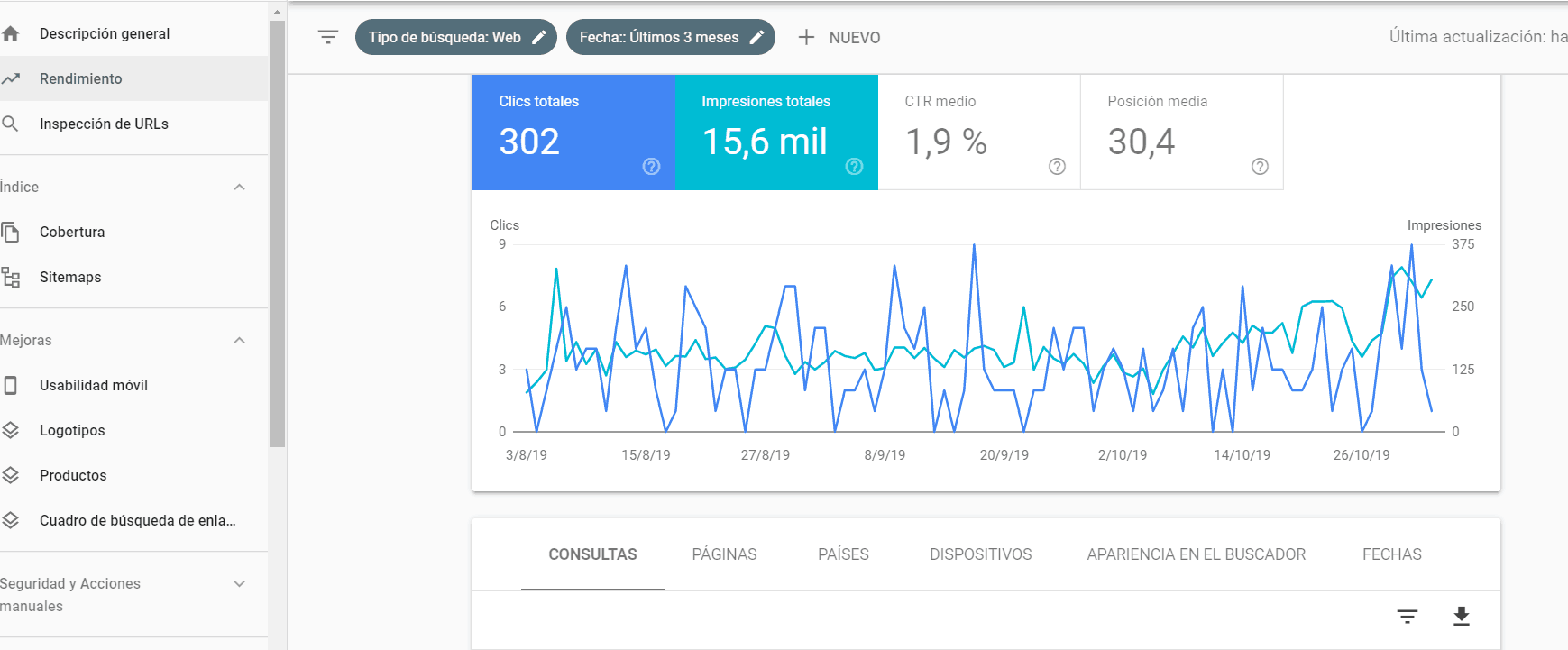Viewport: 1568px width, 650px height.
Task: Open the APARIENCIA EN EL BUSCADOR tab
Action: point(1196,554)
